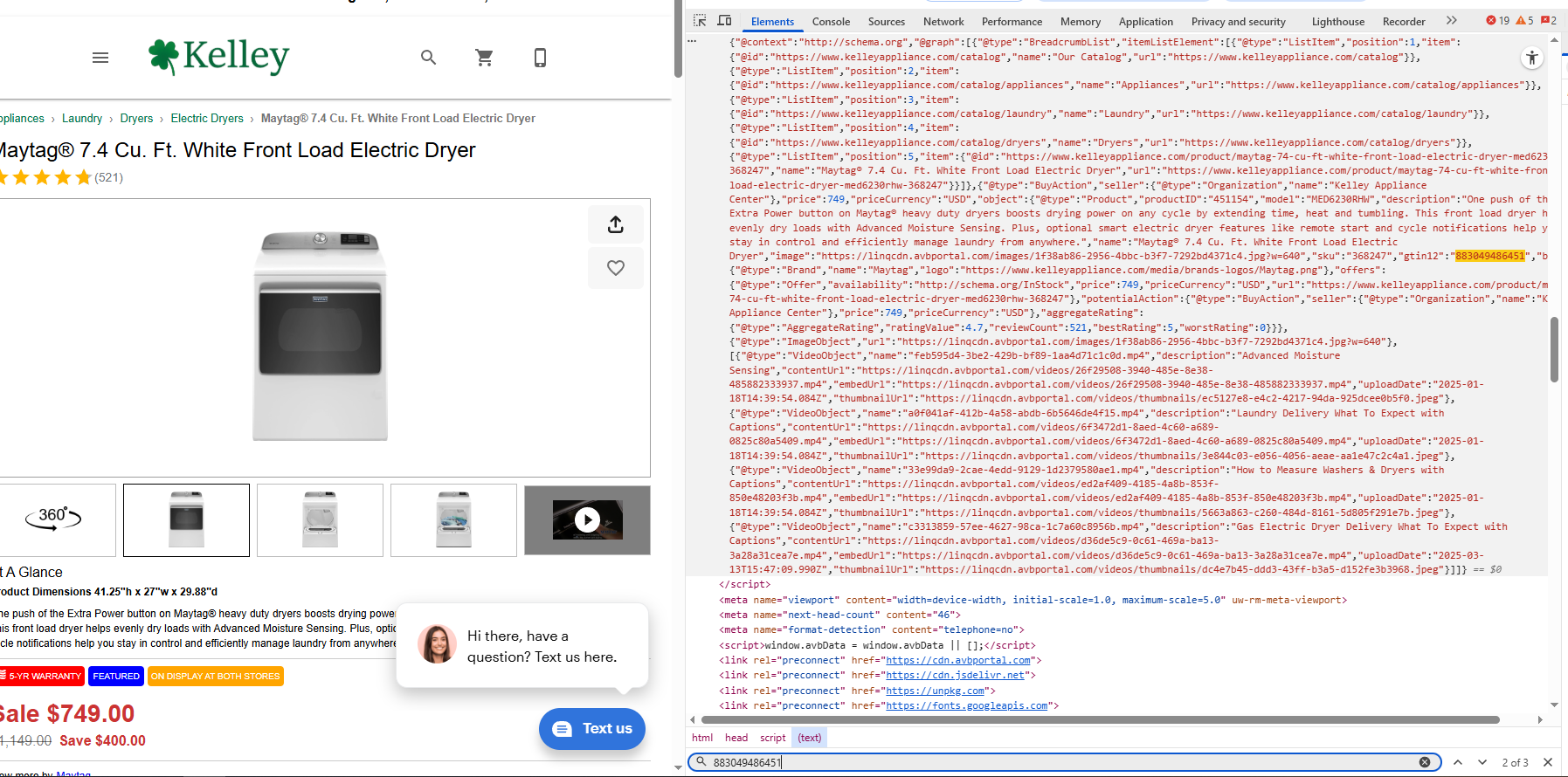Image resolution: width=1568 pixels, height=777 pixels.
Task: Click the Sale $749.00 price
Action: 66,714
